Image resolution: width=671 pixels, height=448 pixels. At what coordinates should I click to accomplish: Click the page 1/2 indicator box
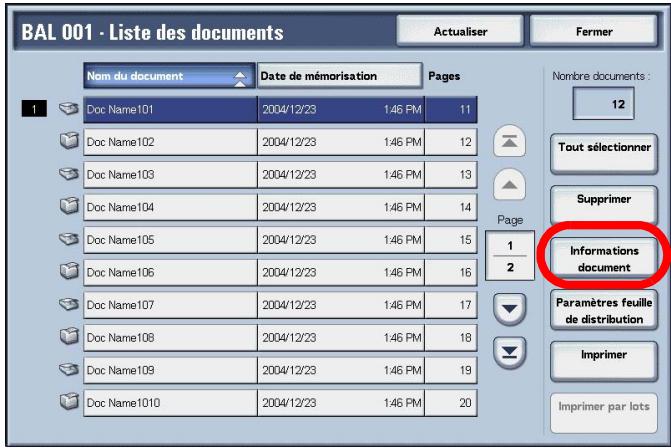[510, 256]
